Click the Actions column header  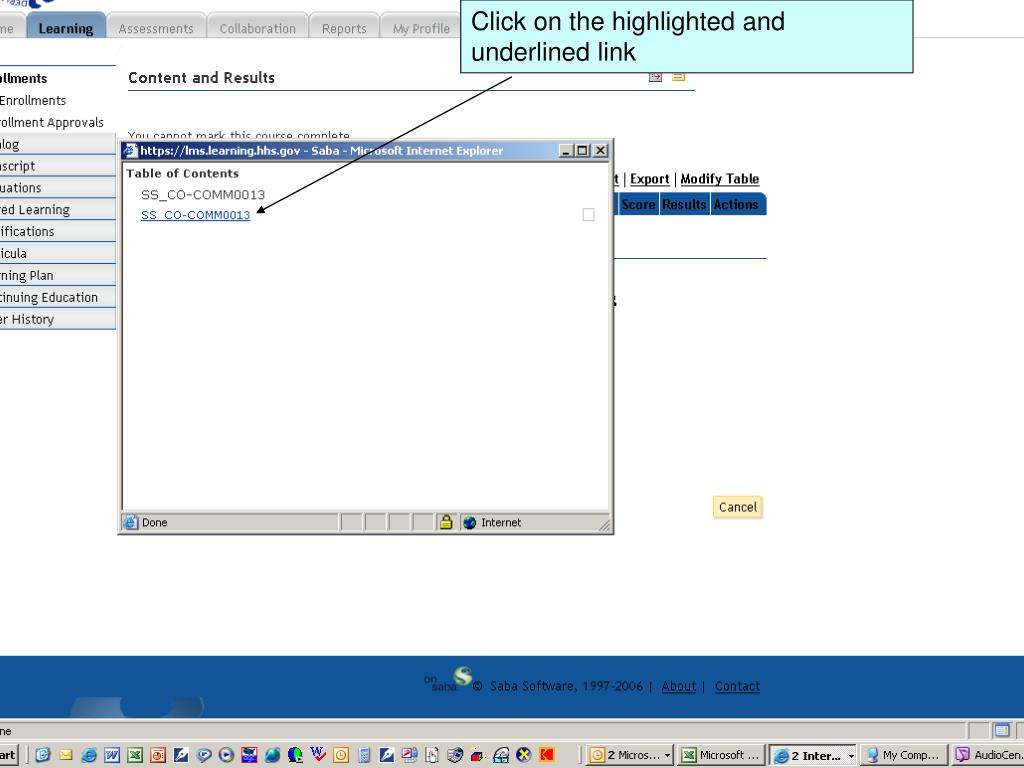[736, 204]
